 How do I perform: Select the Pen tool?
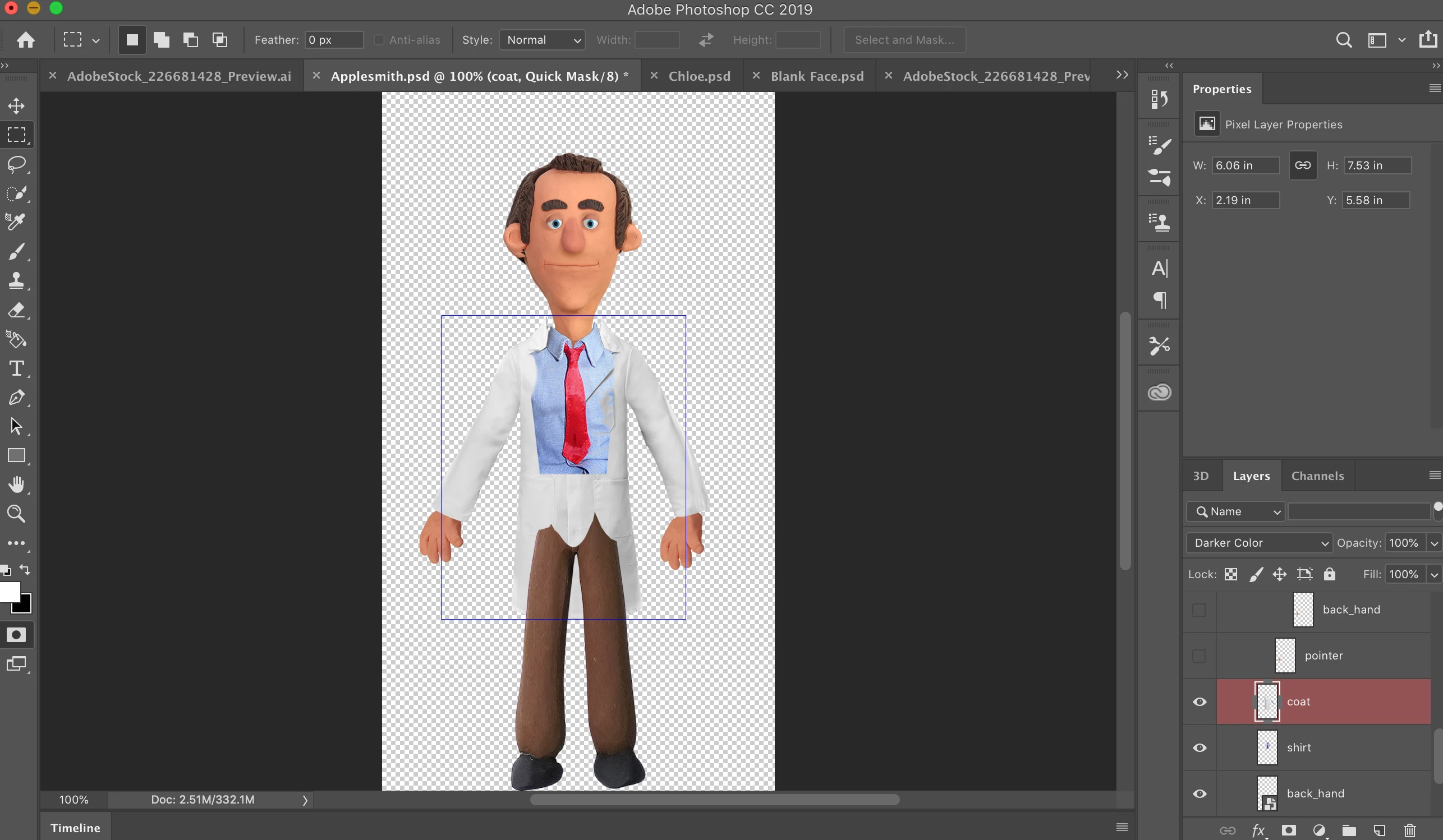(x=16, y=397)
